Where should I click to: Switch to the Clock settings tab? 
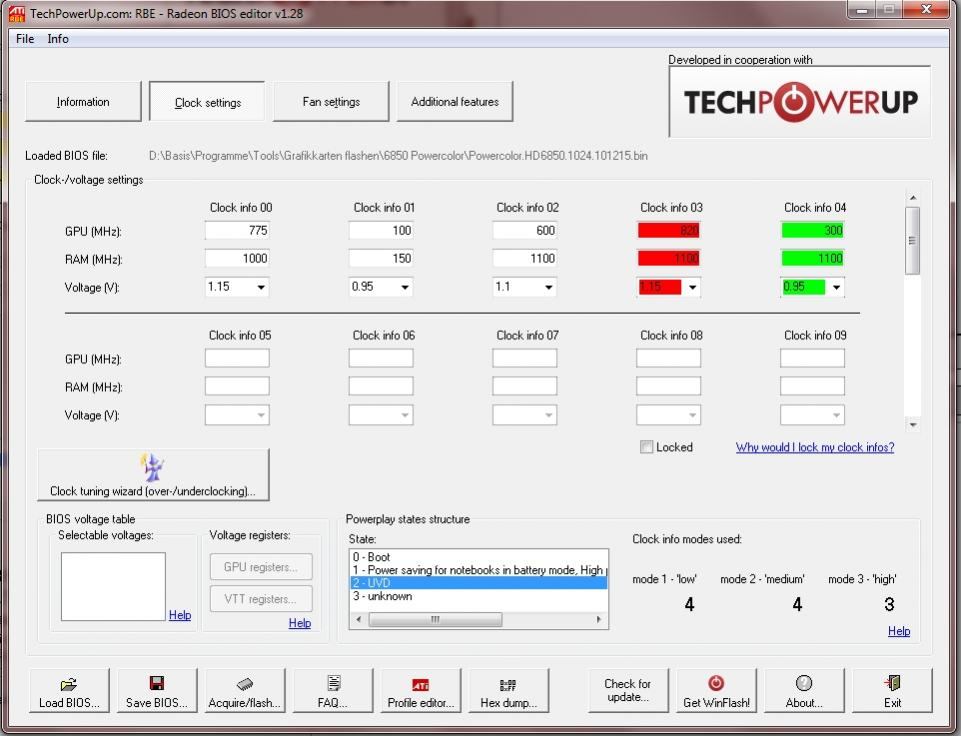[x=208, y=102]
